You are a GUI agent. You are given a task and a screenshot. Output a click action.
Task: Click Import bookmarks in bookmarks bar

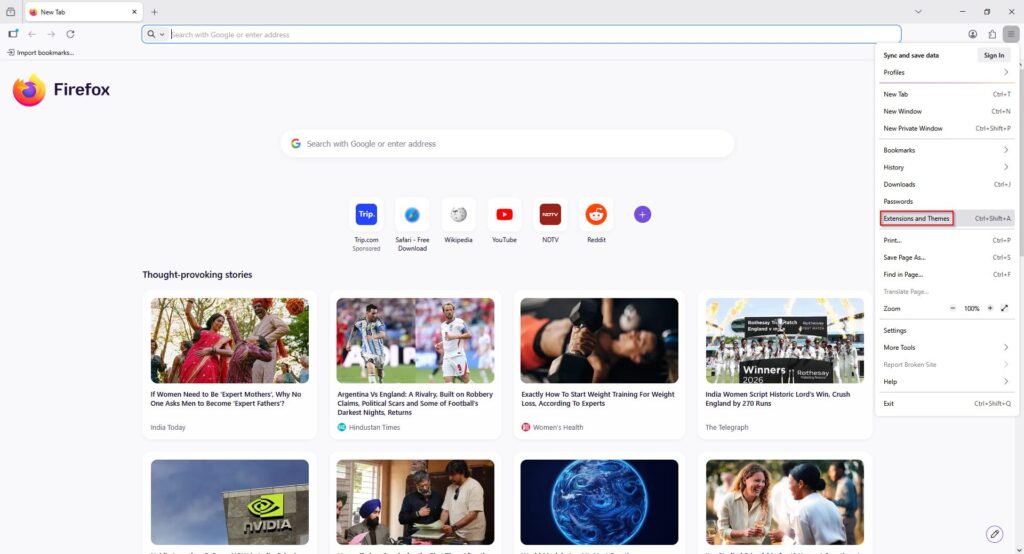pyautogui.click(x=40, y=52)
